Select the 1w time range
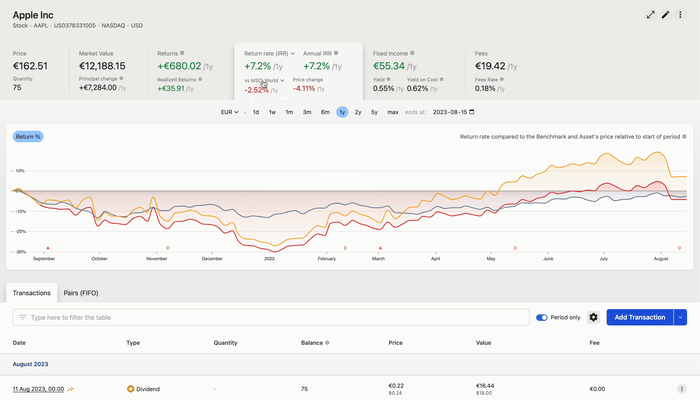 (x=272, y=112)
